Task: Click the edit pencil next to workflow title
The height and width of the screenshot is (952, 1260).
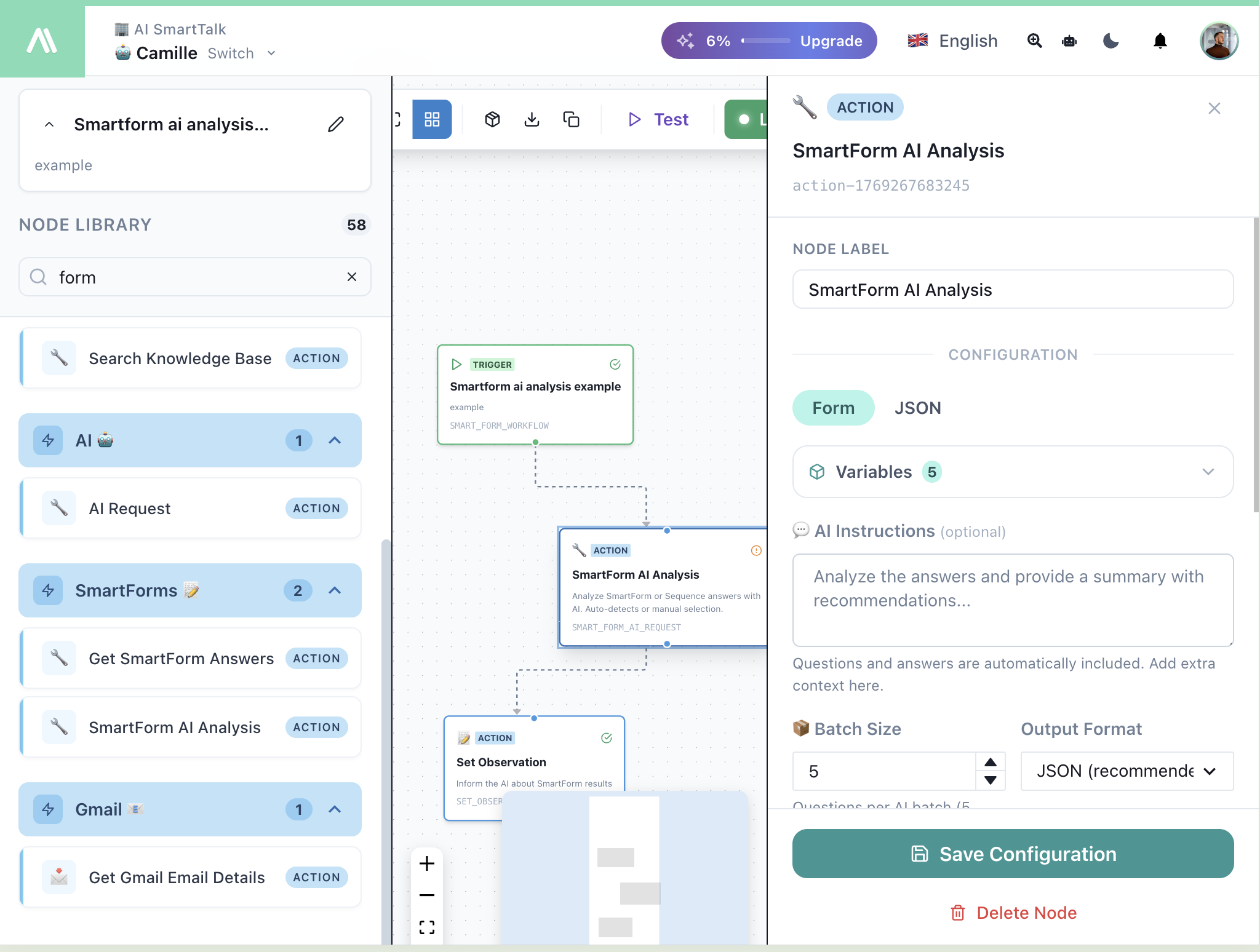Action: (x=335, y=124)
